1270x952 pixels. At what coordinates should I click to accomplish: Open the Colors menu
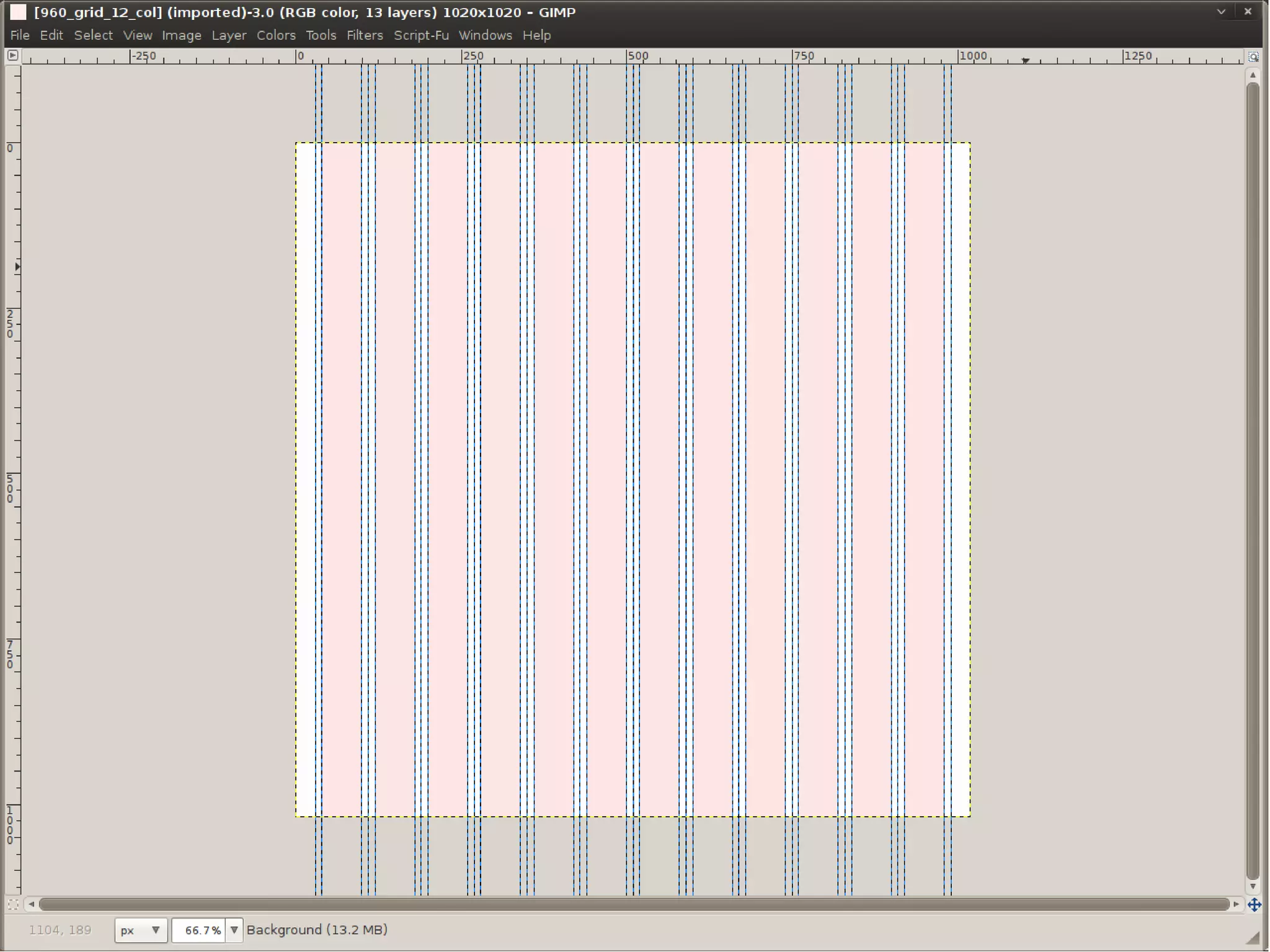276,35
